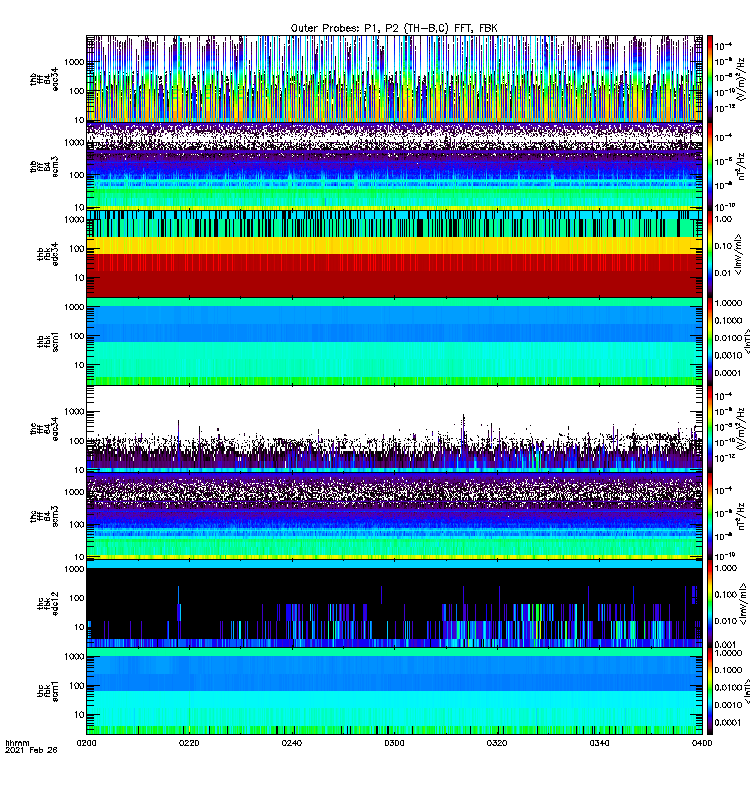Click the thc fbk scm1 panel label
Viewport: 750px width, 800px height.
(x=48, y=691)
